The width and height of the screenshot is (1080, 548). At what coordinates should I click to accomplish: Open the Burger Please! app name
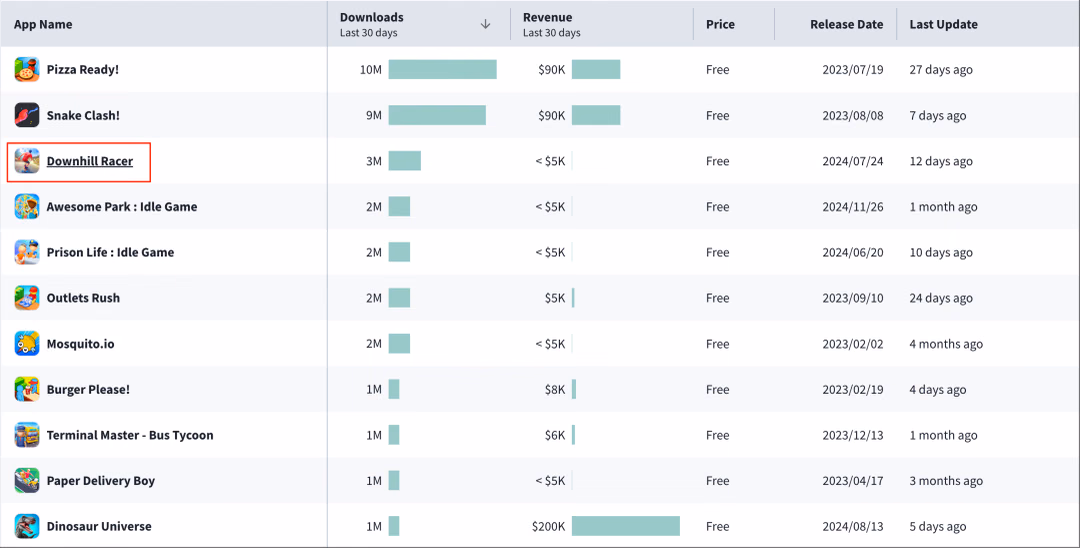pyautogui.click(x=88, y=389)
